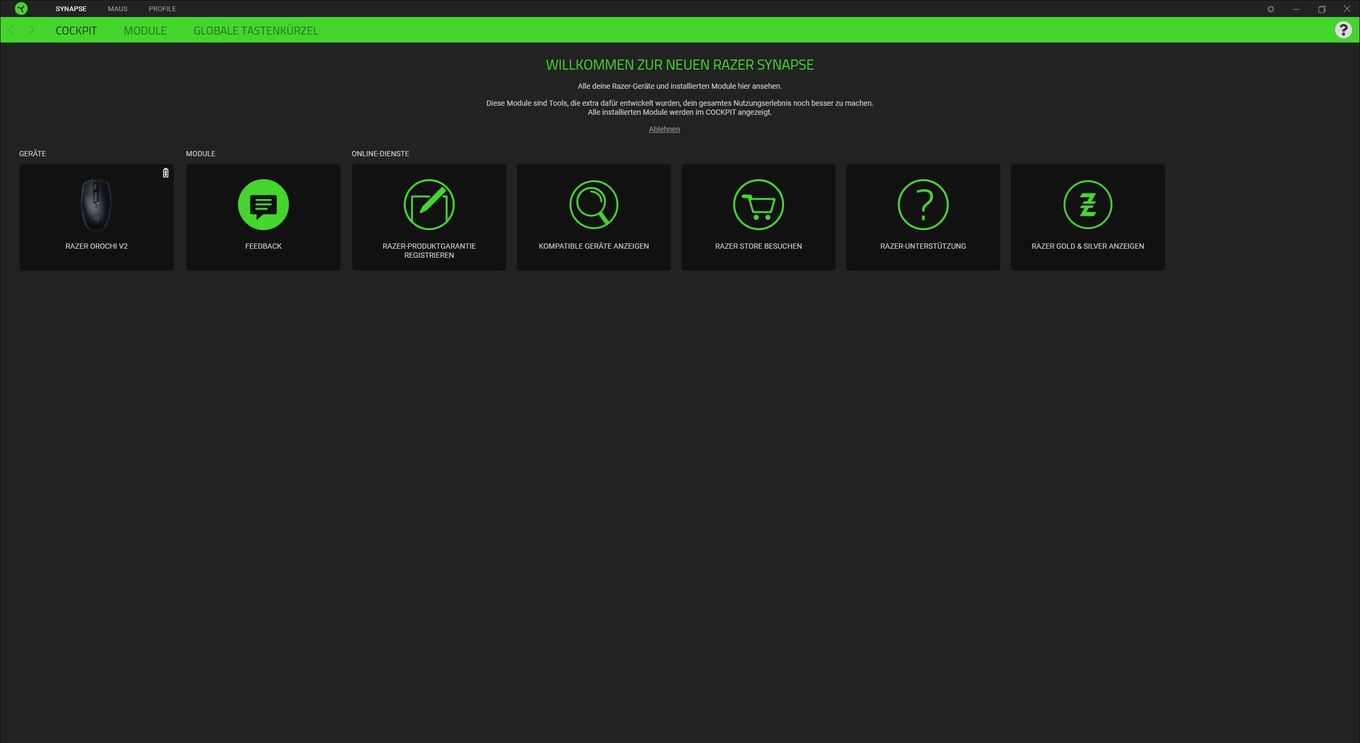Open the Razer Orochi V2 mouse device
This screenshot has width=1360, height=743.
(x=96, y=204)
